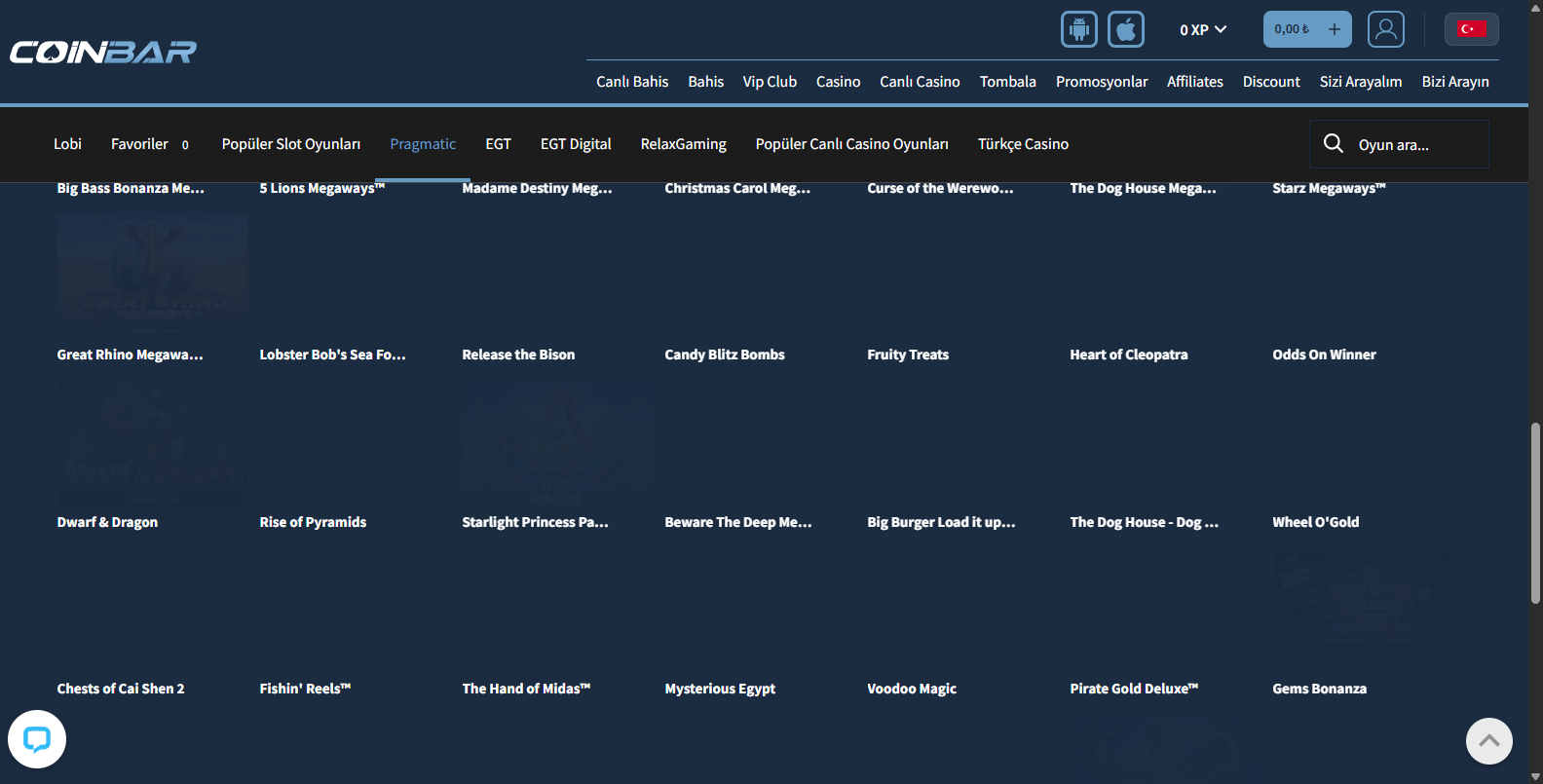Click Voodoo Magic title

pyautogui.click(x=913, y=689)
